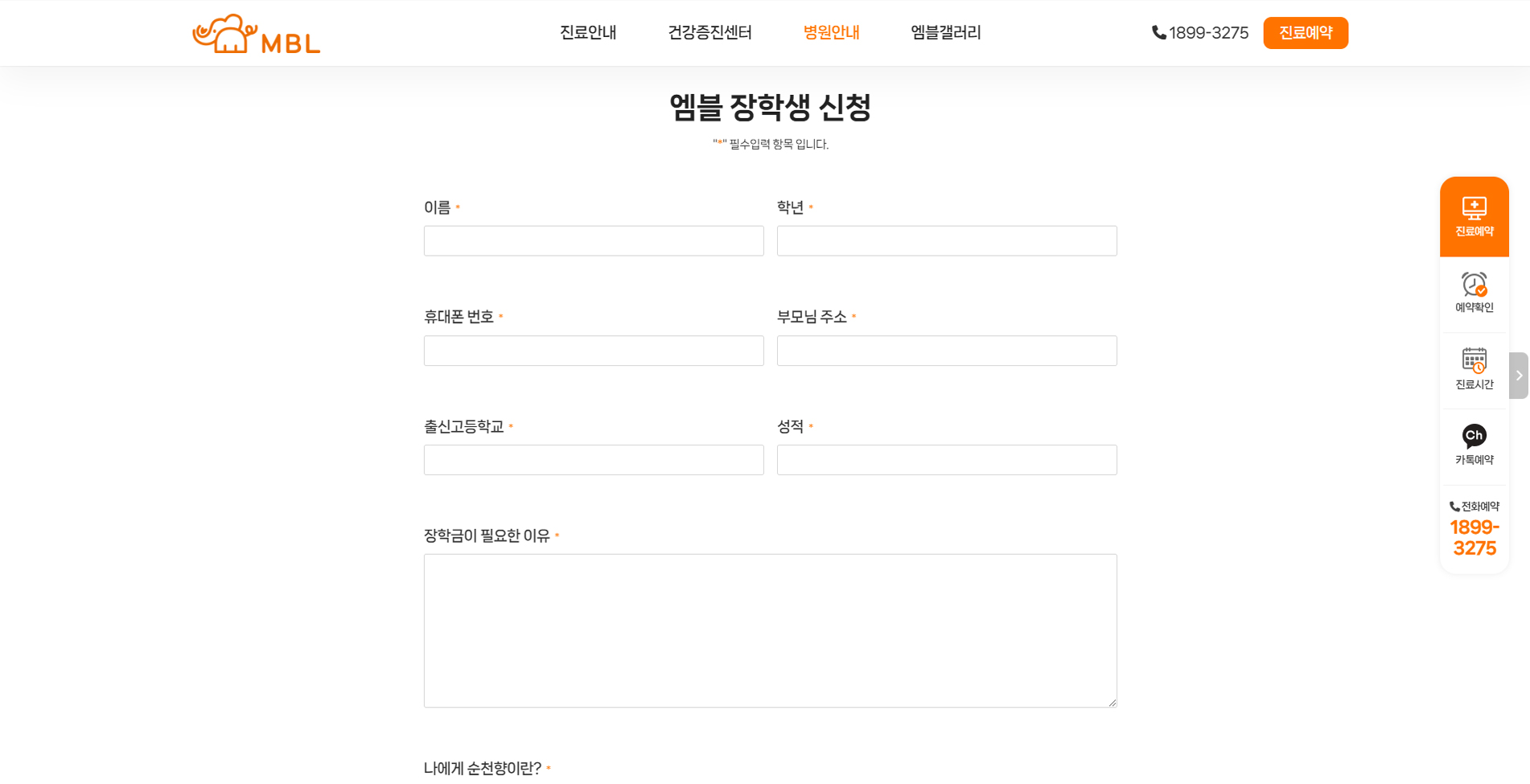Click the MBL elephant logo
Viewport: 1530px width, 784px height.
click(256, 34)
